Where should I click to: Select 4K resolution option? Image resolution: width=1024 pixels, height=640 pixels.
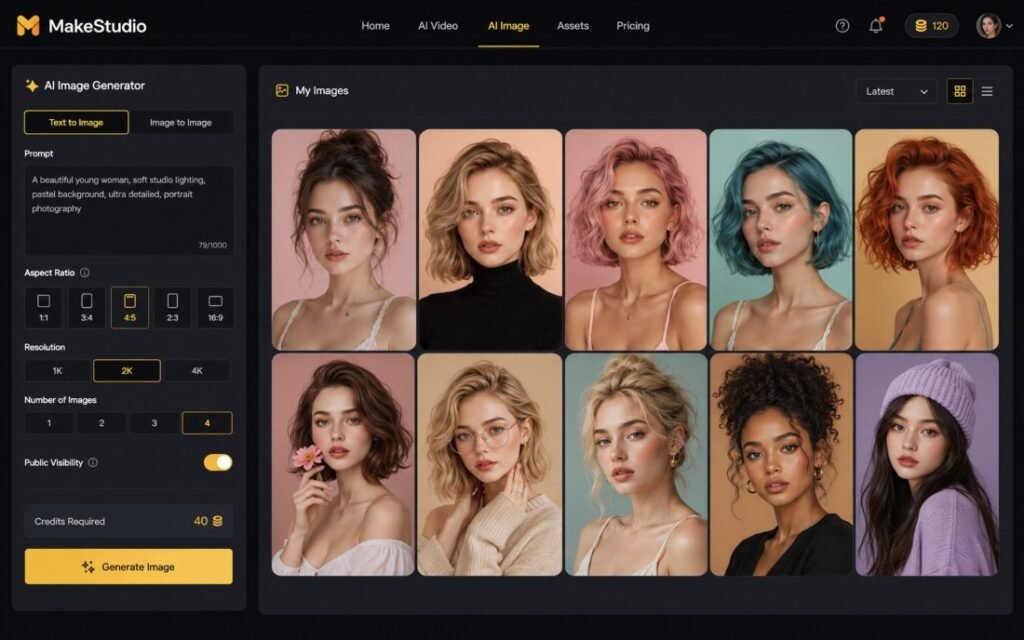click(x=197, y=370)
